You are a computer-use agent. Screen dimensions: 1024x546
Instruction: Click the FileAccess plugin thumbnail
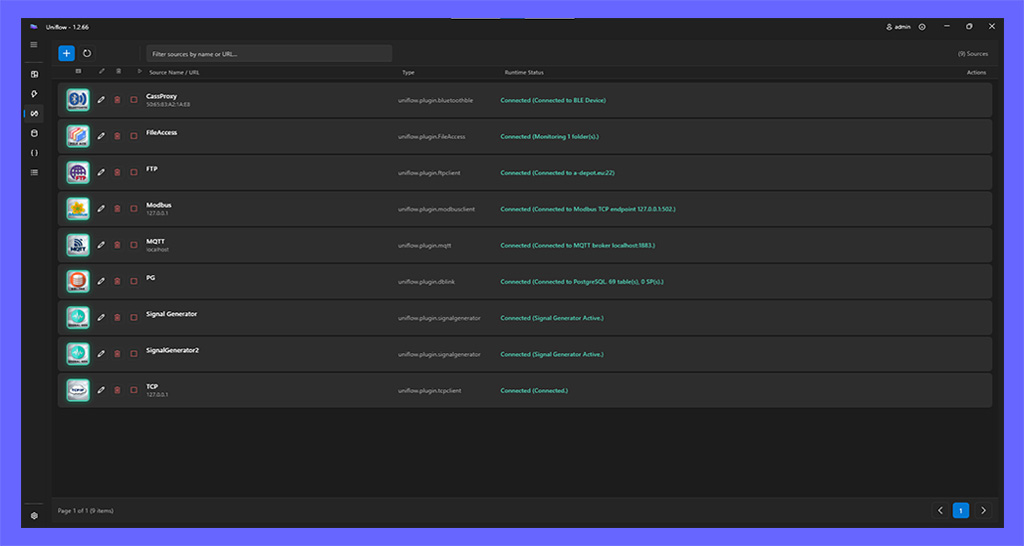coord(78,136)
